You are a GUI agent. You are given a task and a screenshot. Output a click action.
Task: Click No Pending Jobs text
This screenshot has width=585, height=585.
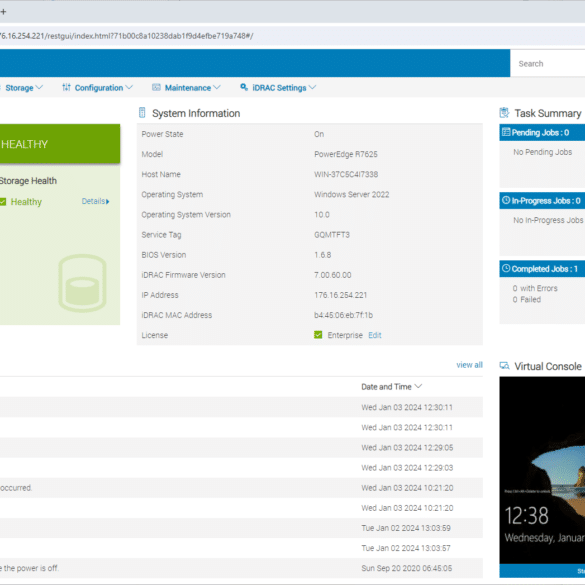tap(542, 152)
